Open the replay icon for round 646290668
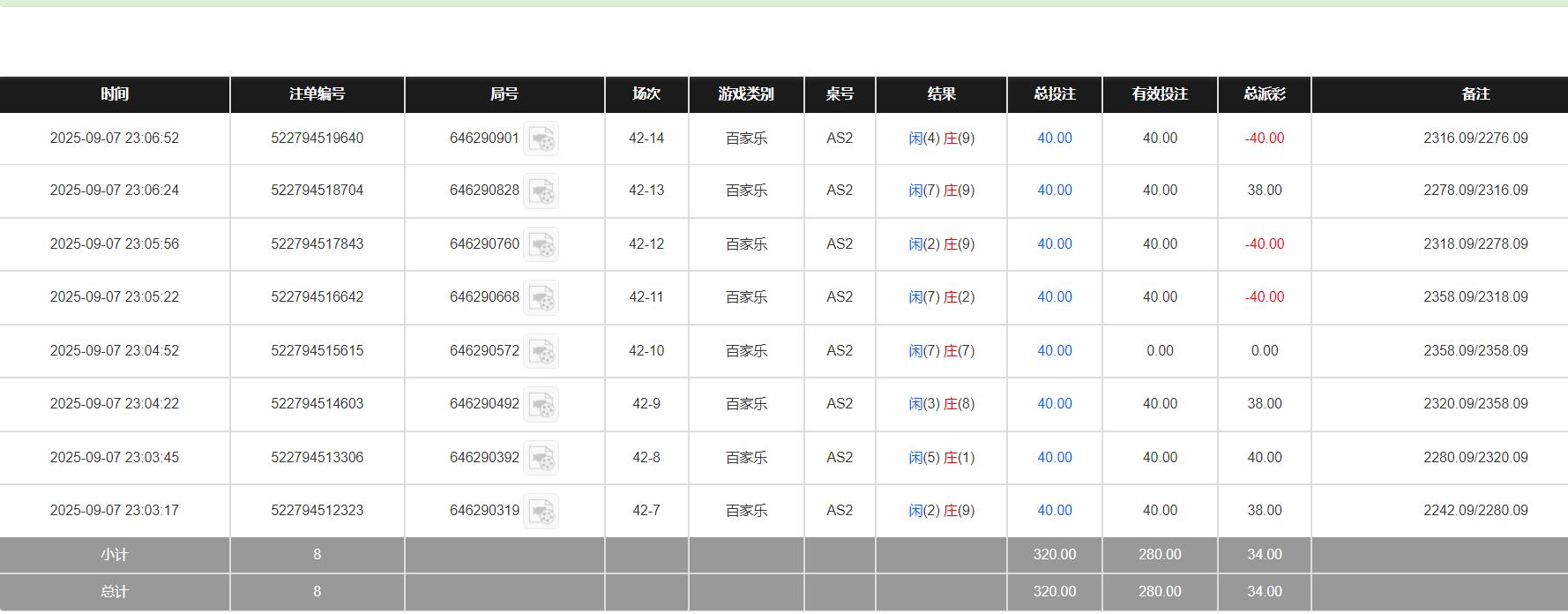1568x614 pixels. coord(541,297)
